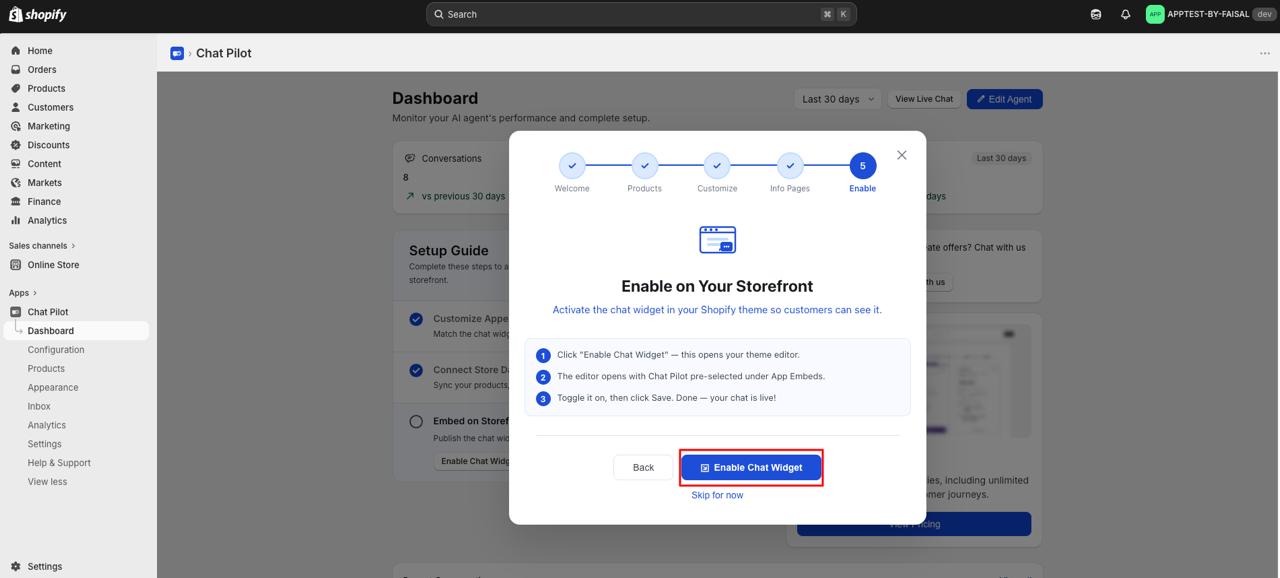The image size is (1280, 578).
Task: Select the Enable step number 5
Action: tap(863, 166)
